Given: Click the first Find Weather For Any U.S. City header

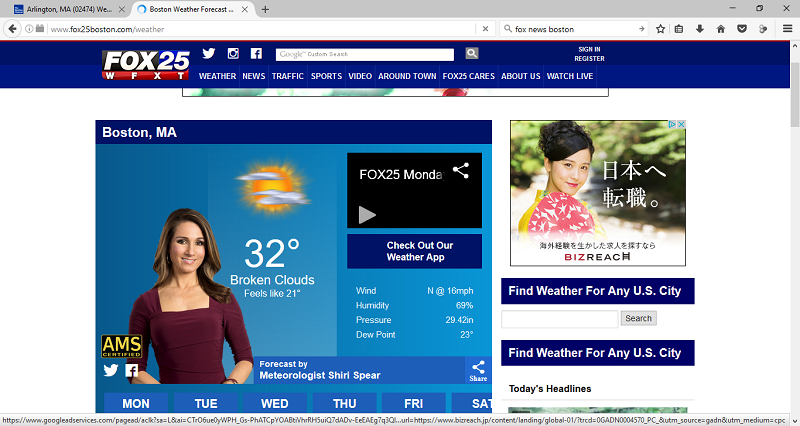Looking at the screenshot, I should click(x=597, y=291).
